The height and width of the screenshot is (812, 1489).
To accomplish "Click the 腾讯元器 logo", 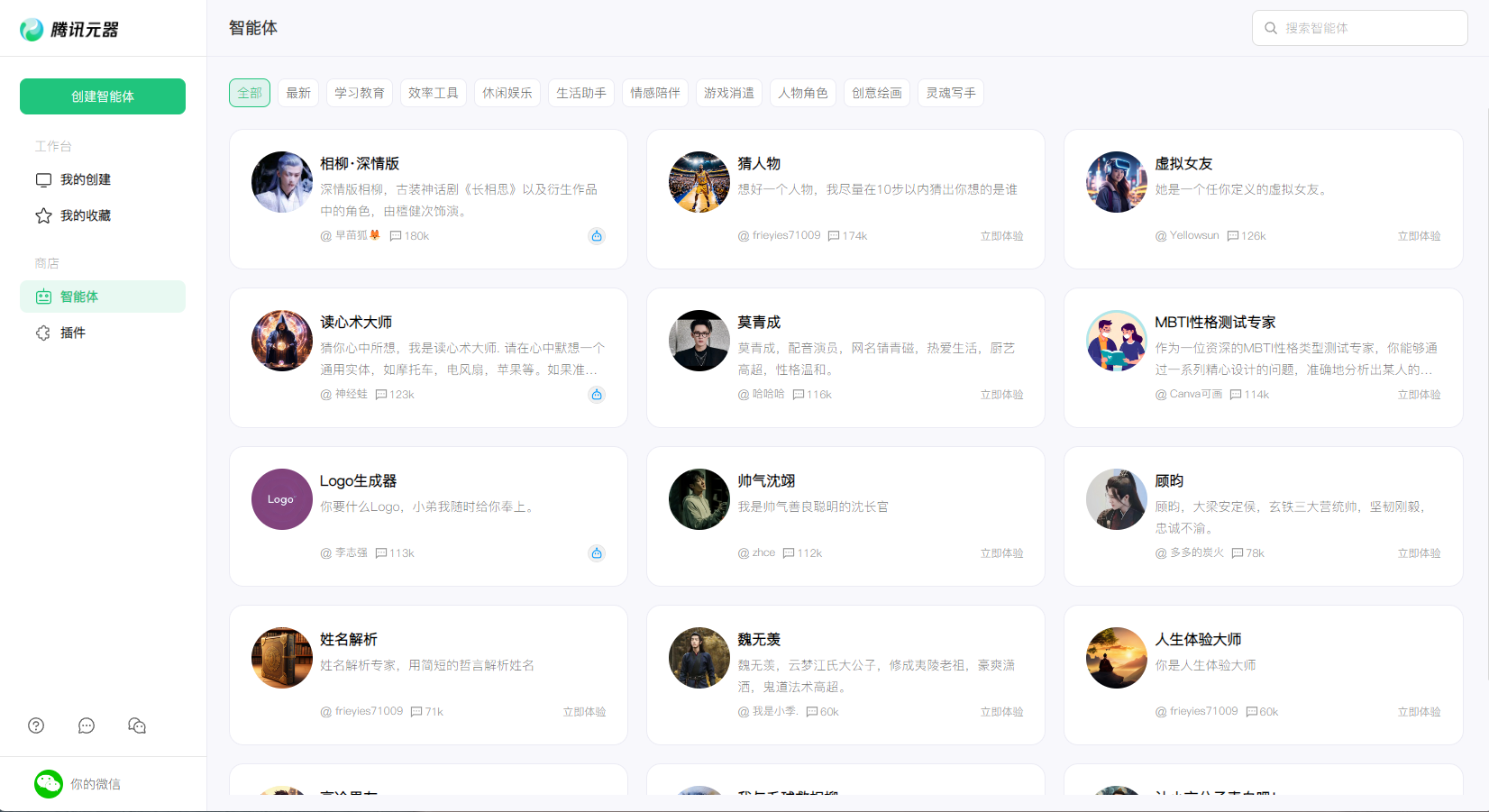I will pos(70,30).
